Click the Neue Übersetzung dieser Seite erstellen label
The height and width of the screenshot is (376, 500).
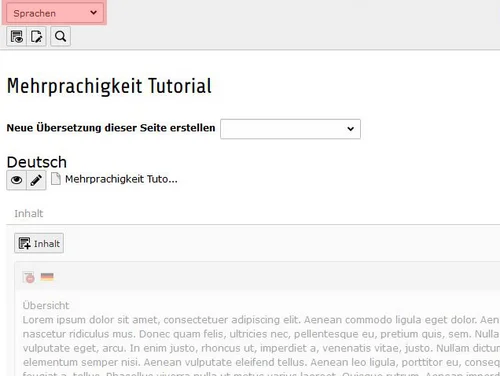(111, 128)
